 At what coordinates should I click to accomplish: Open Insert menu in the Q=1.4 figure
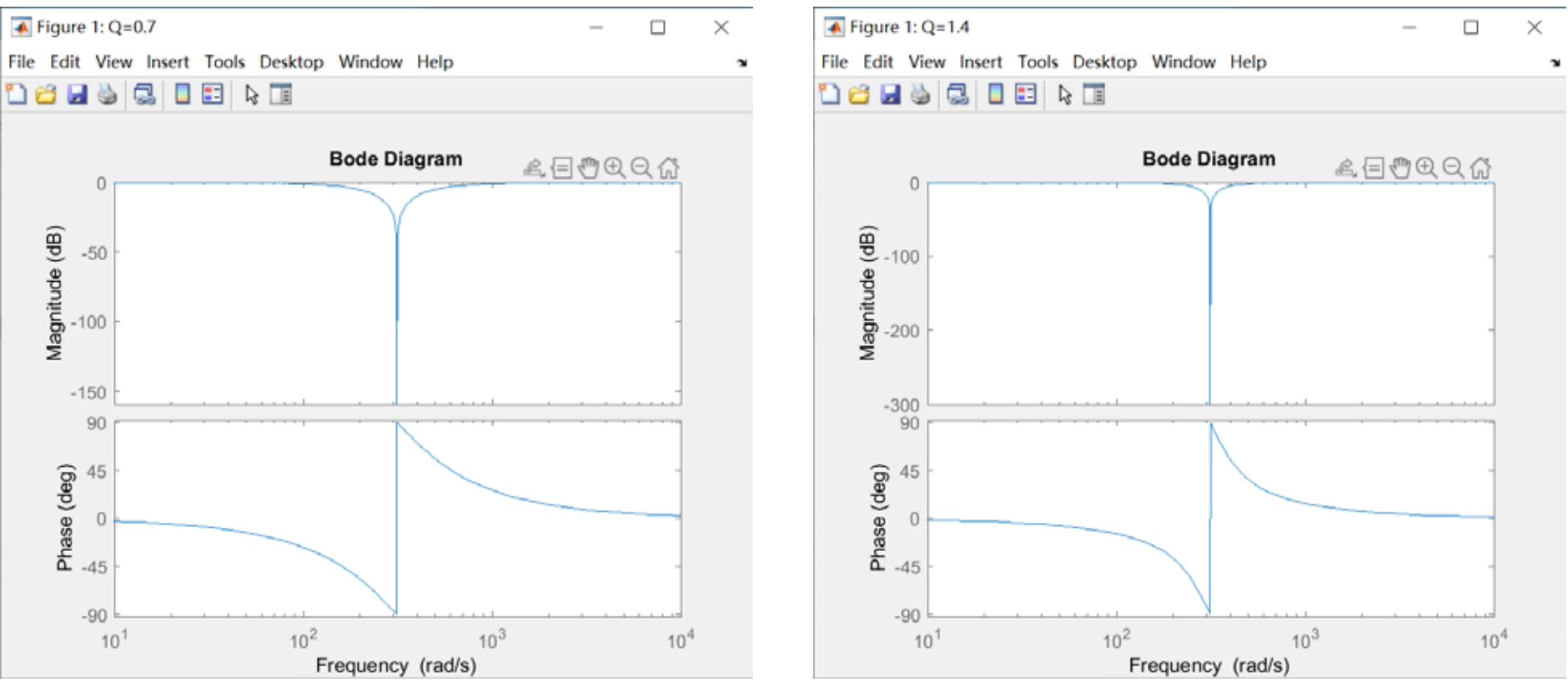pyautogui.click(x=980, y=62)
